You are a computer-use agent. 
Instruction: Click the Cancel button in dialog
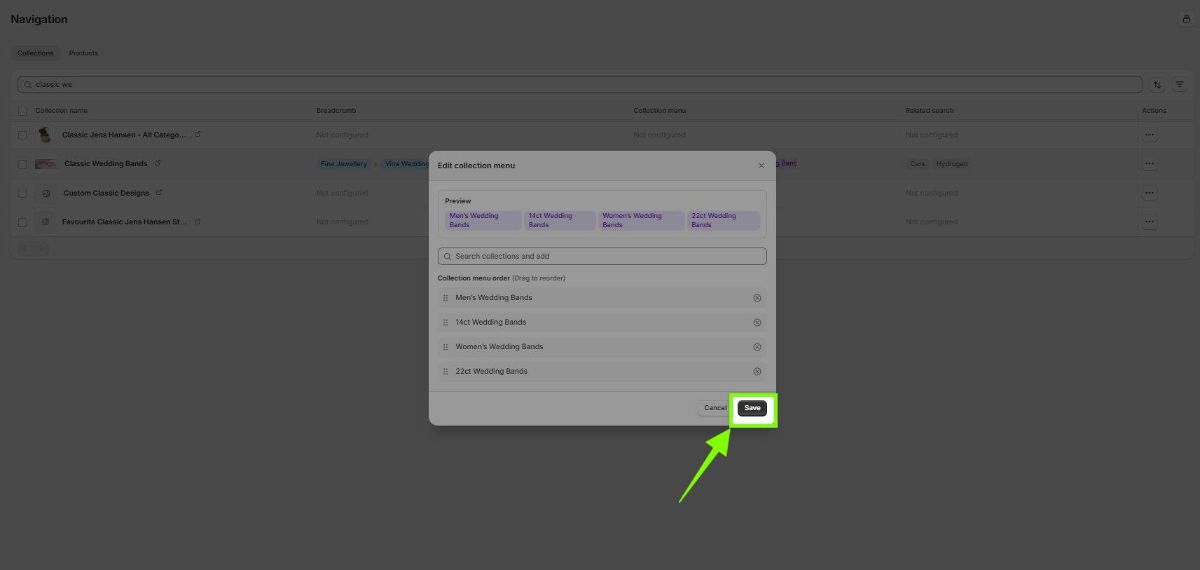[715, 408]
